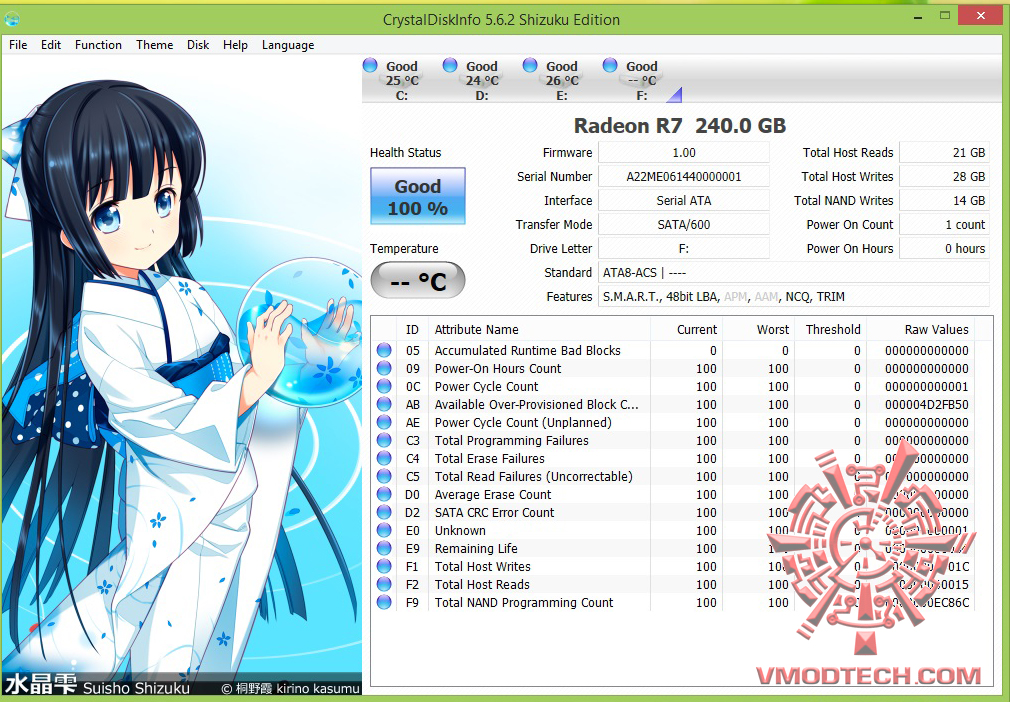Click status orb for Power Cycle Count row 0C
The image size is (1010, 702).
pyautogui.click(x=385, y=386)
